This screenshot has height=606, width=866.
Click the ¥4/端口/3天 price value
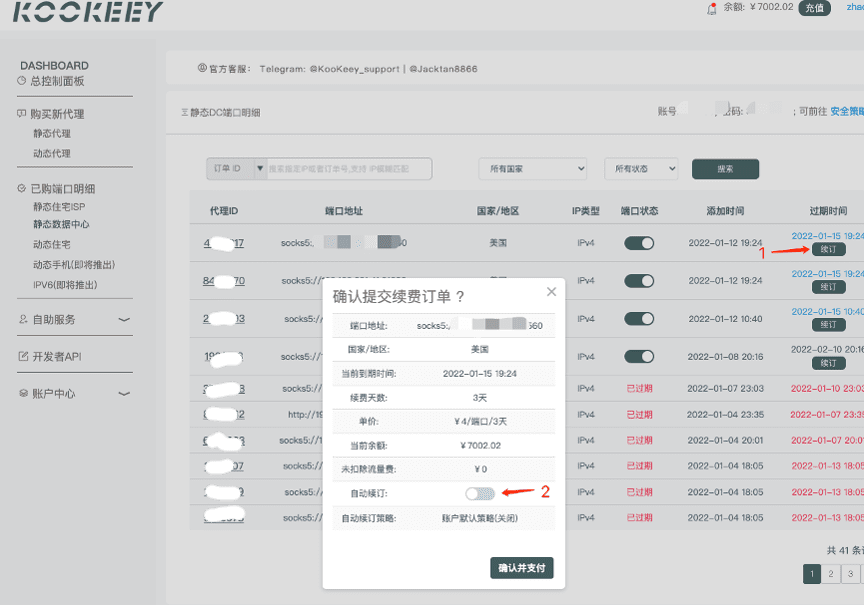point(479,421)
